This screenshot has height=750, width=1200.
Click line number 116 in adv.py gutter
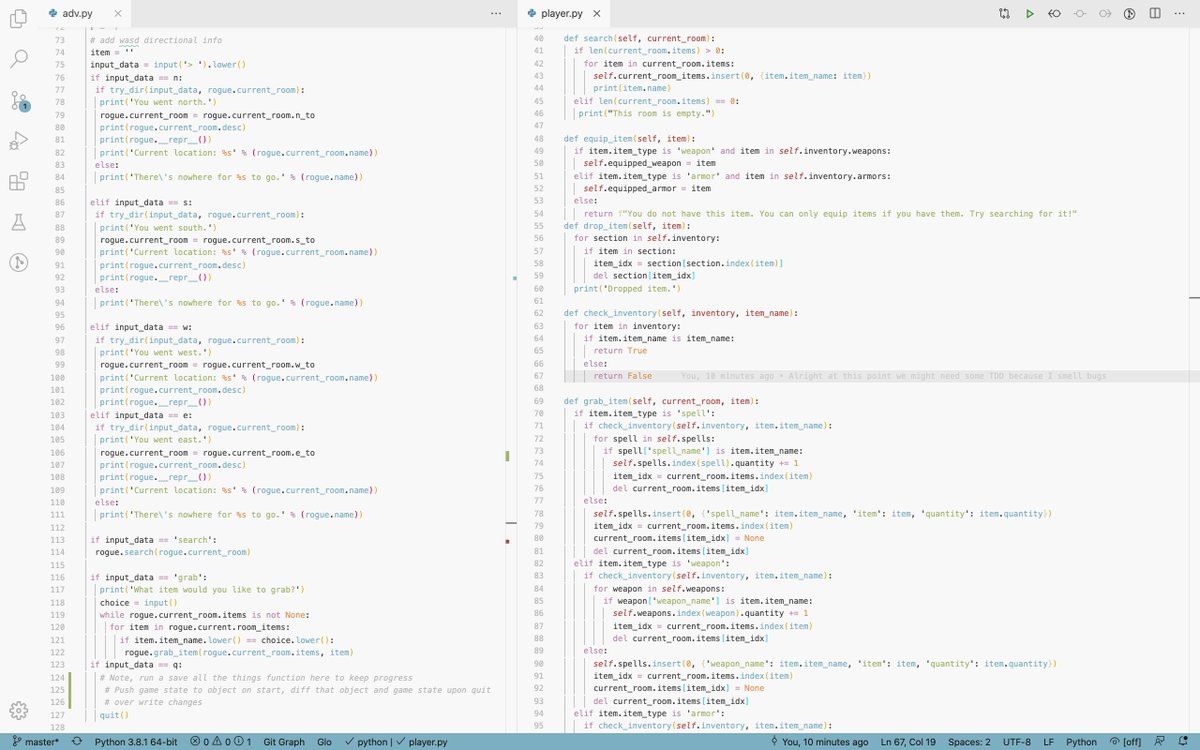coord(56,577)
